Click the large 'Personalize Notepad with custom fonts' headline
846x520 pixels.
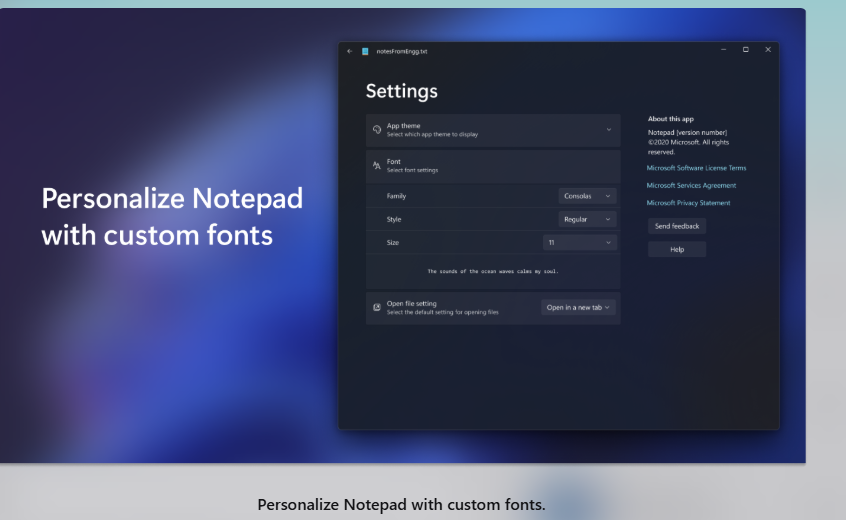coord(172,216)
